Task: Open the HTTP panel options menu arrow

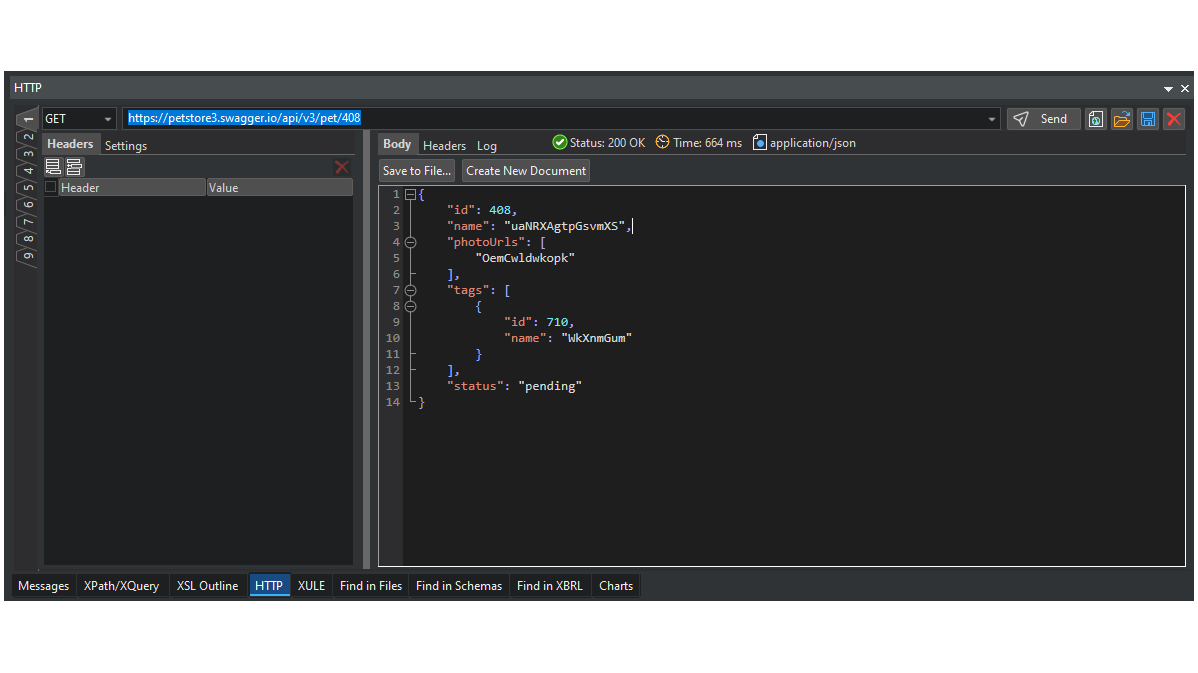Action: point(1168,89)
